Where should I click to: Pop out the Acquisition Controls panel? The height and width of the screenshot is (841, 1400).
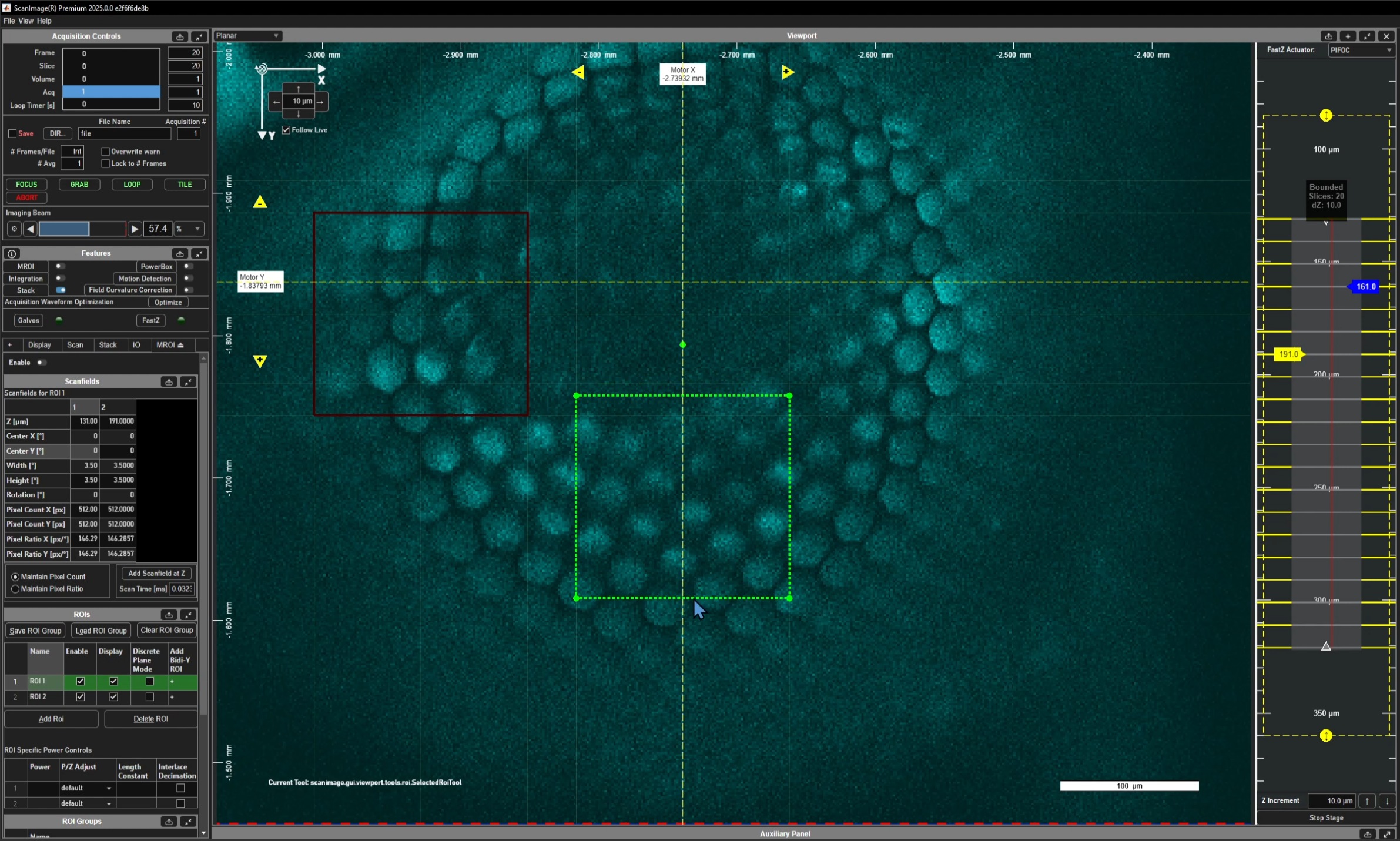(x=180, y=36)
